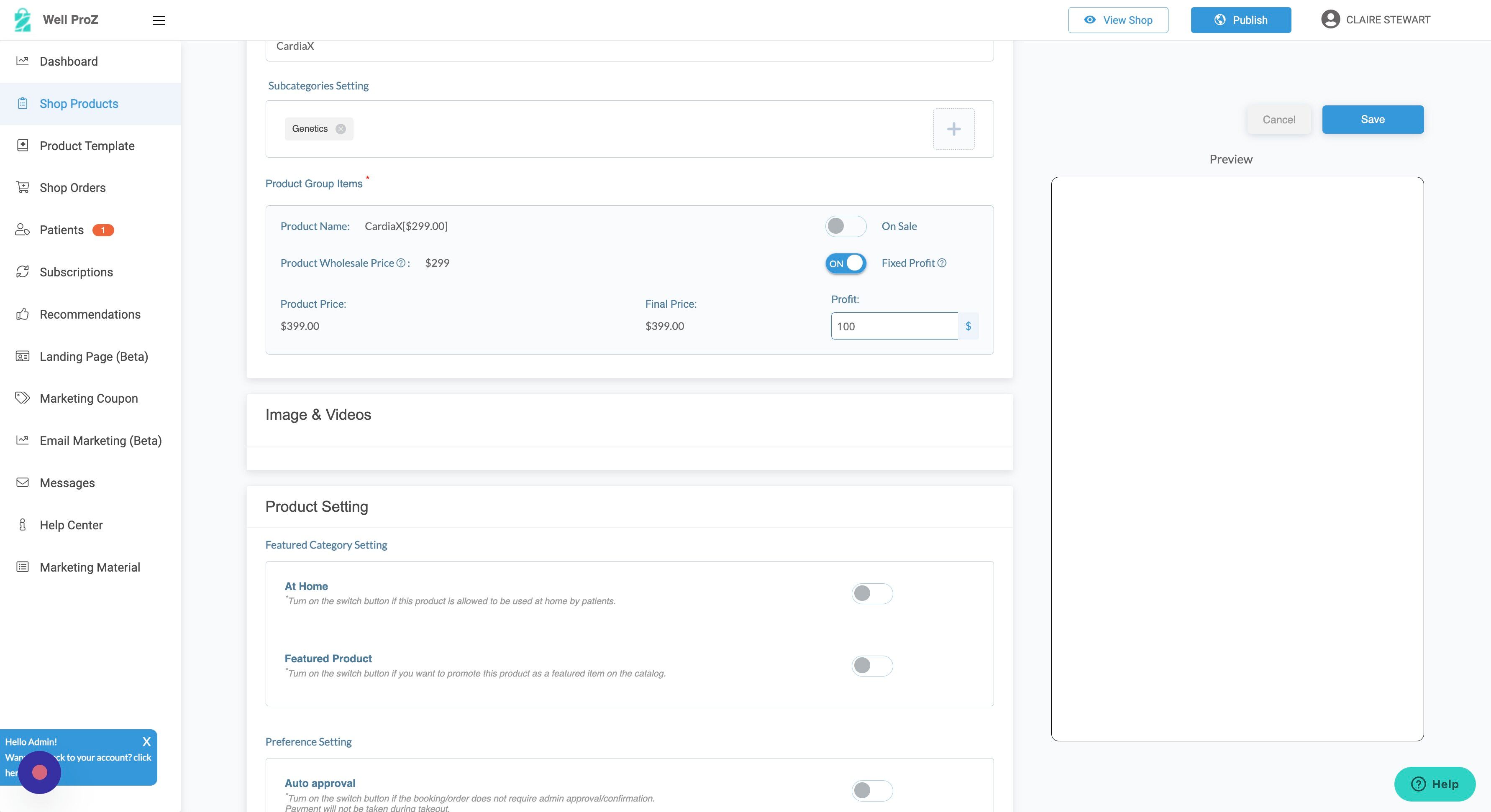Close the Hello Admin popup

(x=146, y=741)
